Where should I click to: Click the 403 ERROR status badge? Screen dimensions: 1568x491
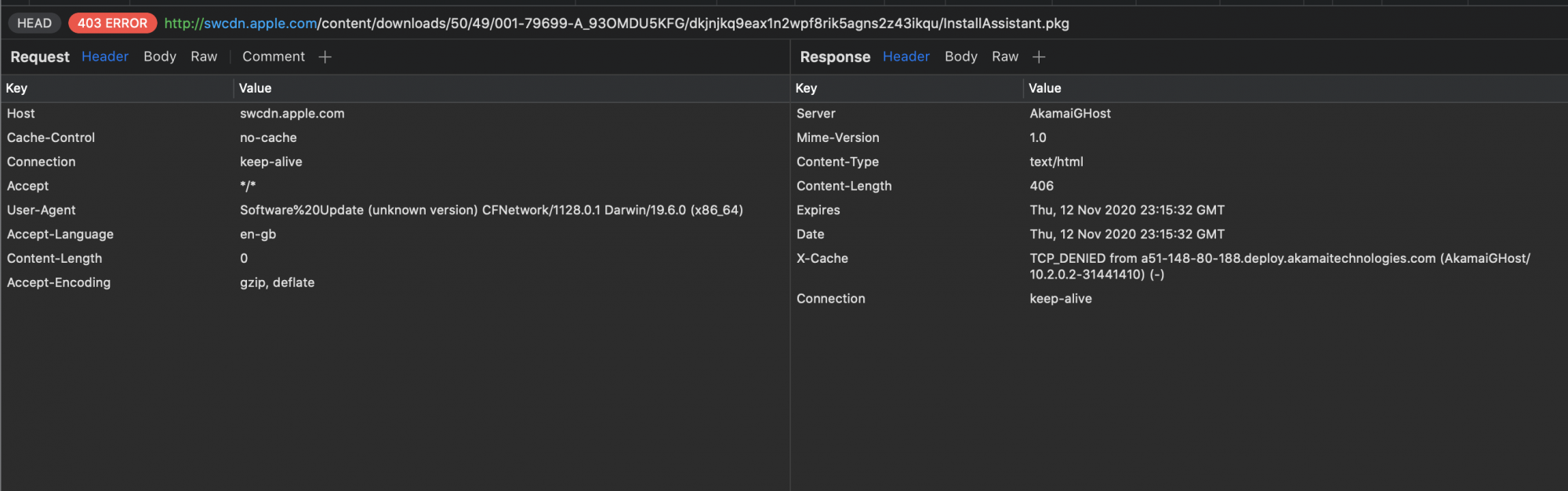coord(112,24)
